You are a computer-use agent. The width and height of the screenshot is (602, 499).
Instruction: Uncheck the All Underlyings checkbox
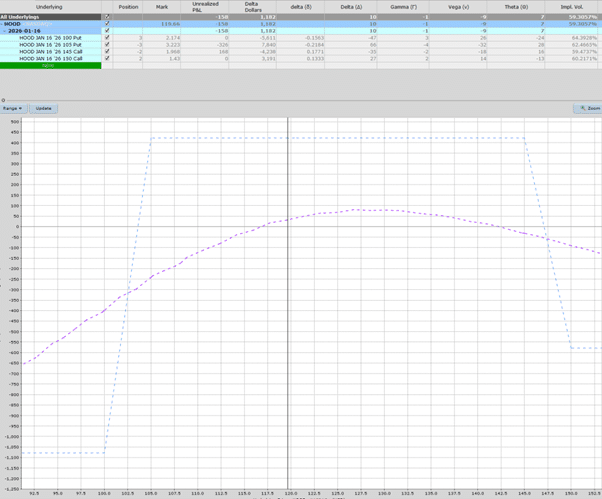(107, 17)
